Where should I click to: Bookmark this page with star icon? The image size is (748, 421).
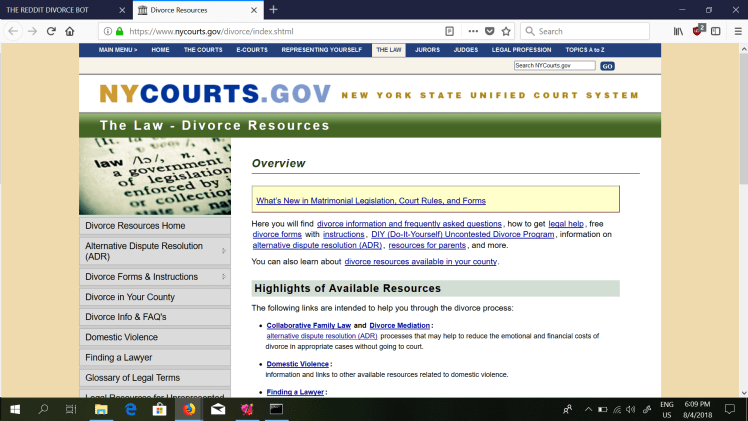coord(506,31)
